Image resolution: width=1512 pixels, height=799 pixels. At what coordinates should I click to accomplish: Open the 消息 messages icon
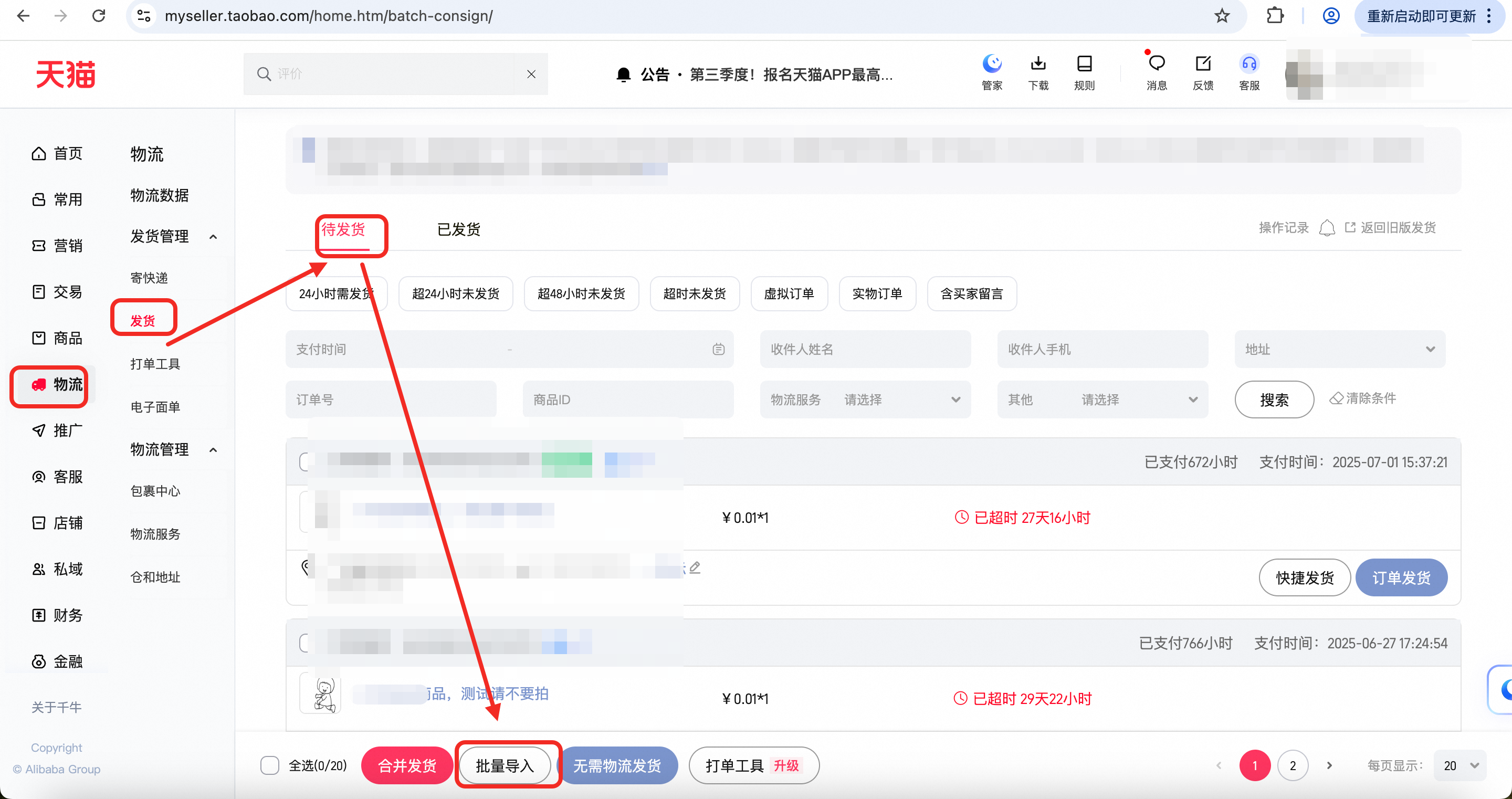pyautogui.click(x=1156, y=73)
